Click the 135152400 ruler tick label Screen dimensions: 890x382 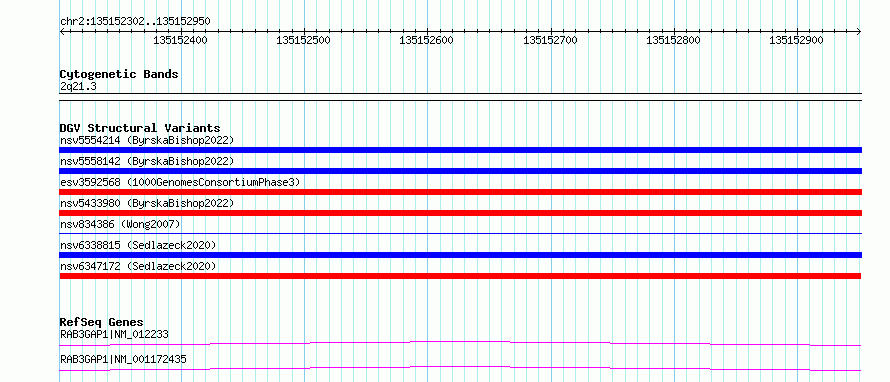[180, 40]
